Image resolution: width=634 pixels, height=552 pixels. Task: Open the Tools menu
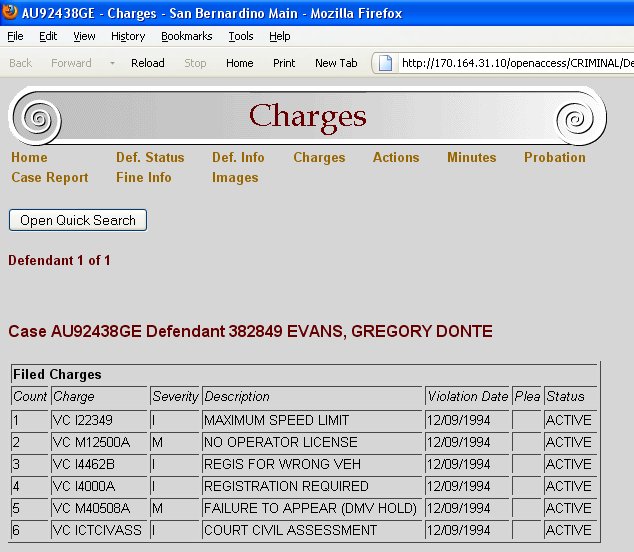click(241, 36)
